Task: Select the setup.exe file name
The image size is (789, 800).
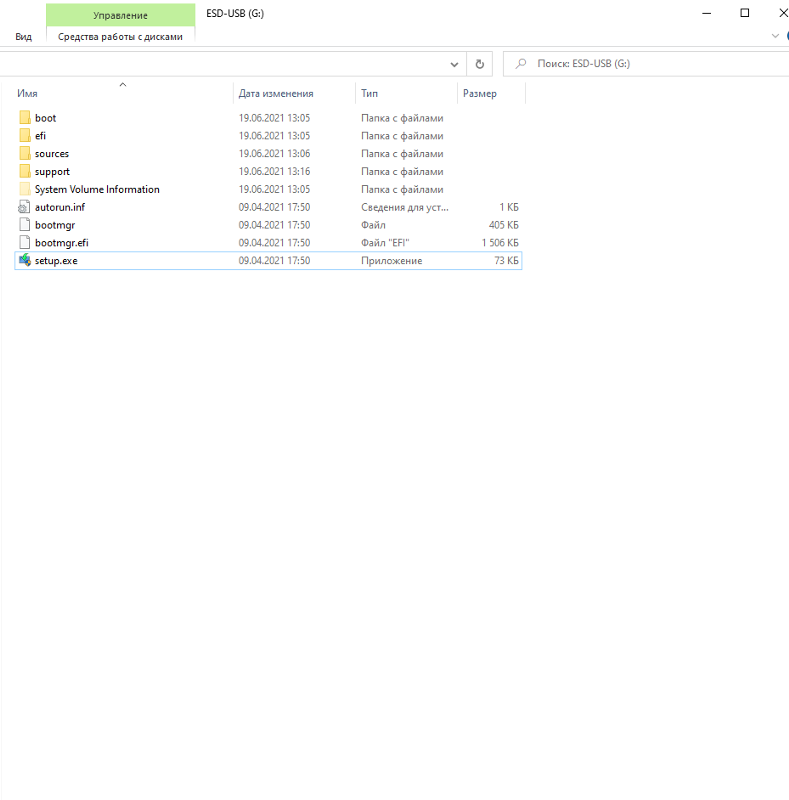Action: point(56,261)
